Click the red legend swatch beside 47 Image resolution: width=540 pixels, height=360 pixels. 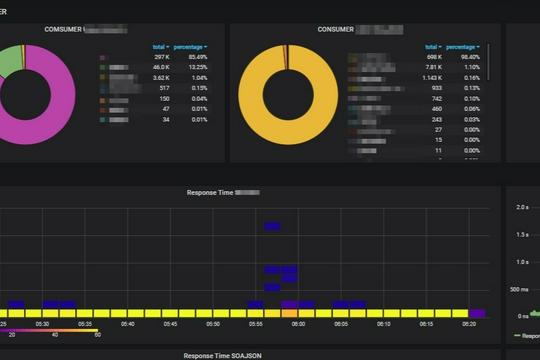[102, 110]
